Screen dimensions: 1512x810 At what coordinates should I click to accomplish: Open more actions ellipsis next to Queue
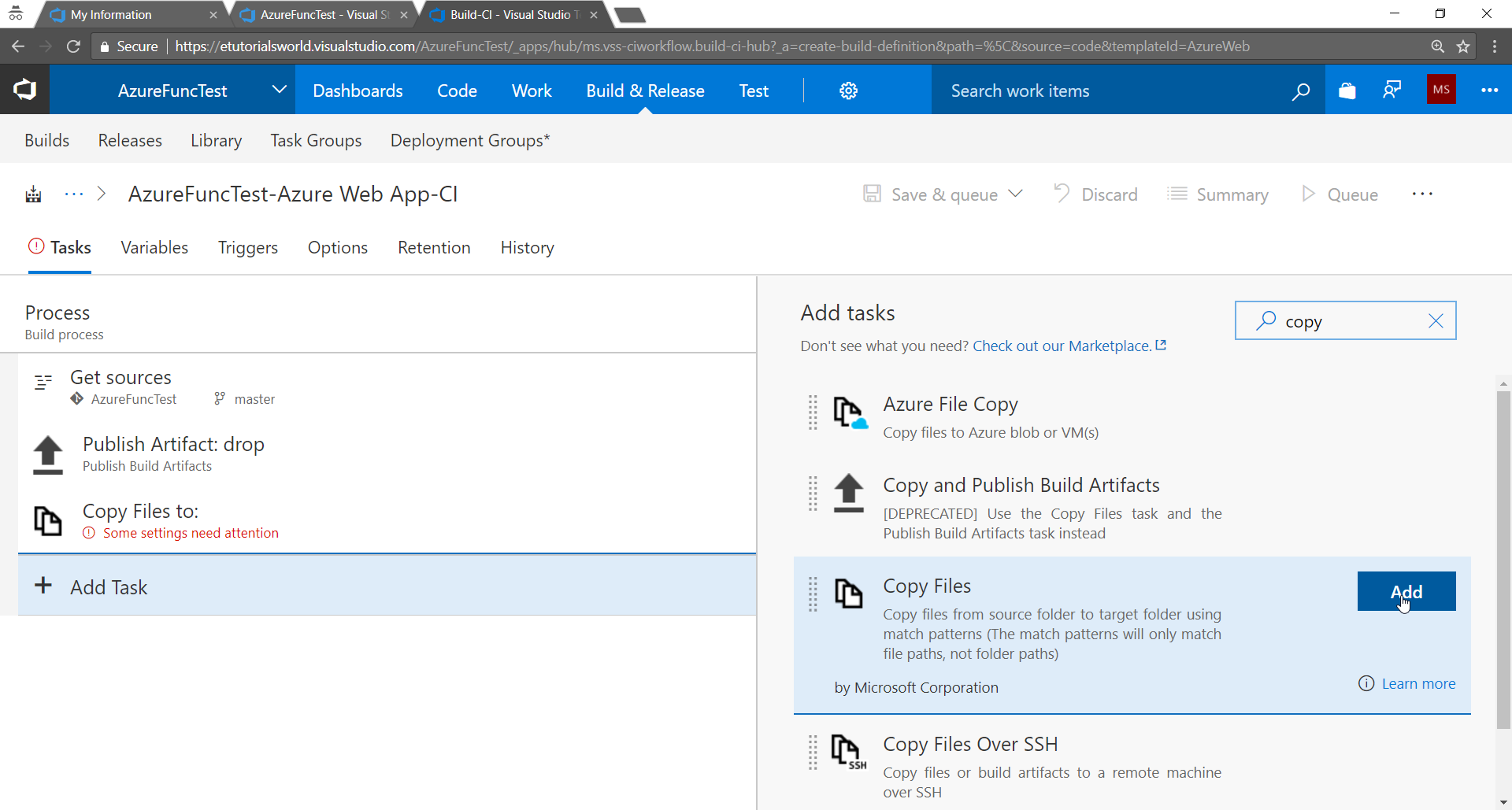click(x=1422, y=194)
